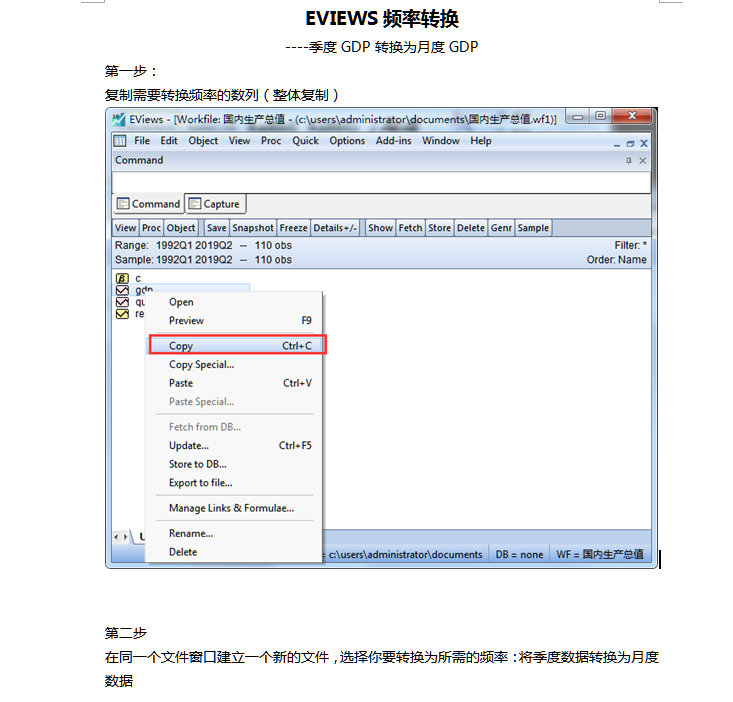Choose Open in the context menu
The image size is (733, 702).
(234, 302)
